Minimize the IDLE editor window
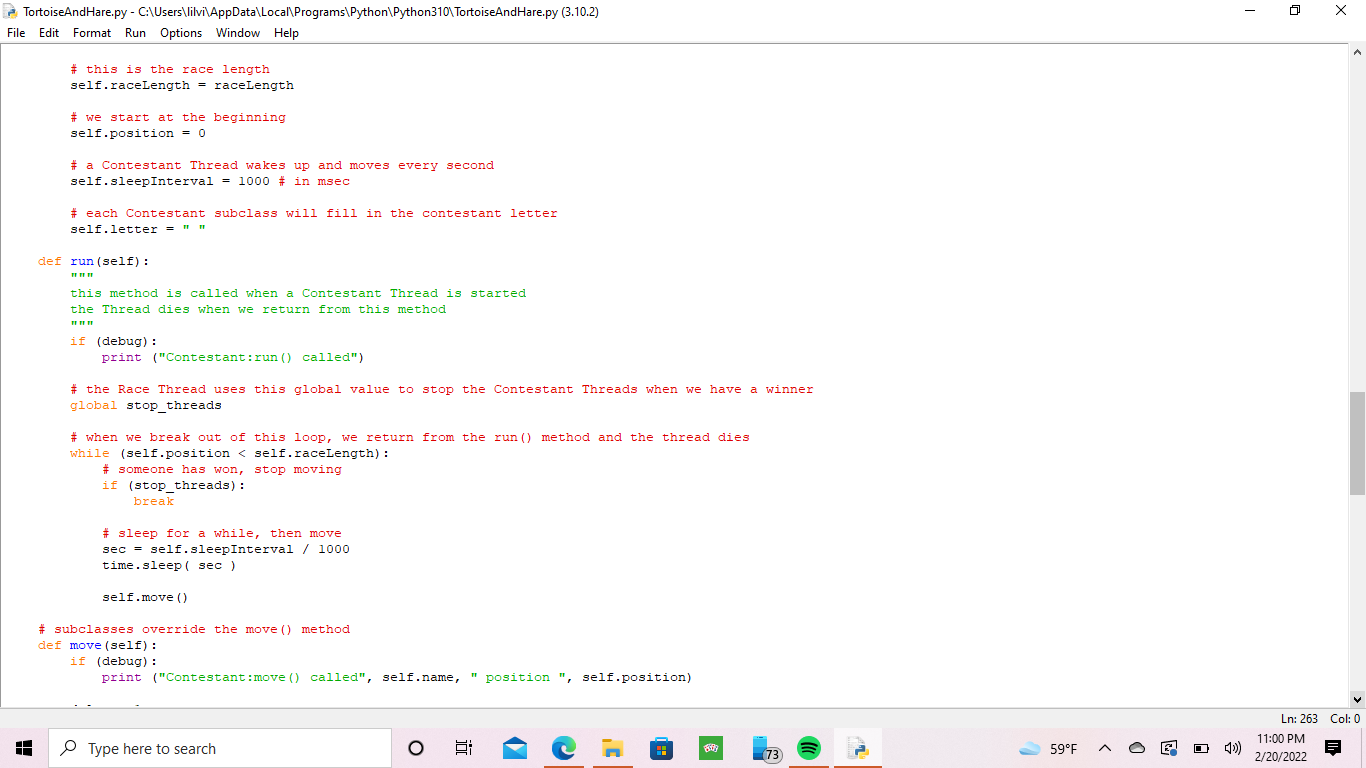The width and height of the screenshot is (1366, 768). click(1250, 11)
